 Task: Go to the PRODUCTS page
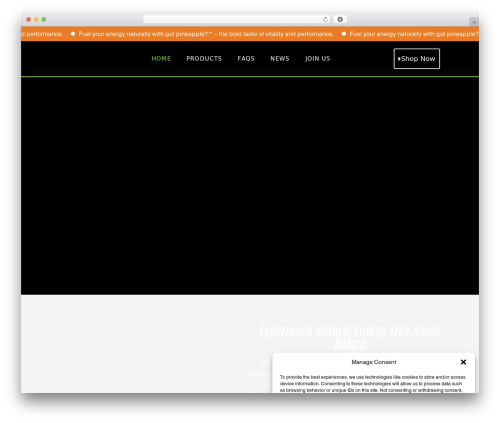[204, 59]
